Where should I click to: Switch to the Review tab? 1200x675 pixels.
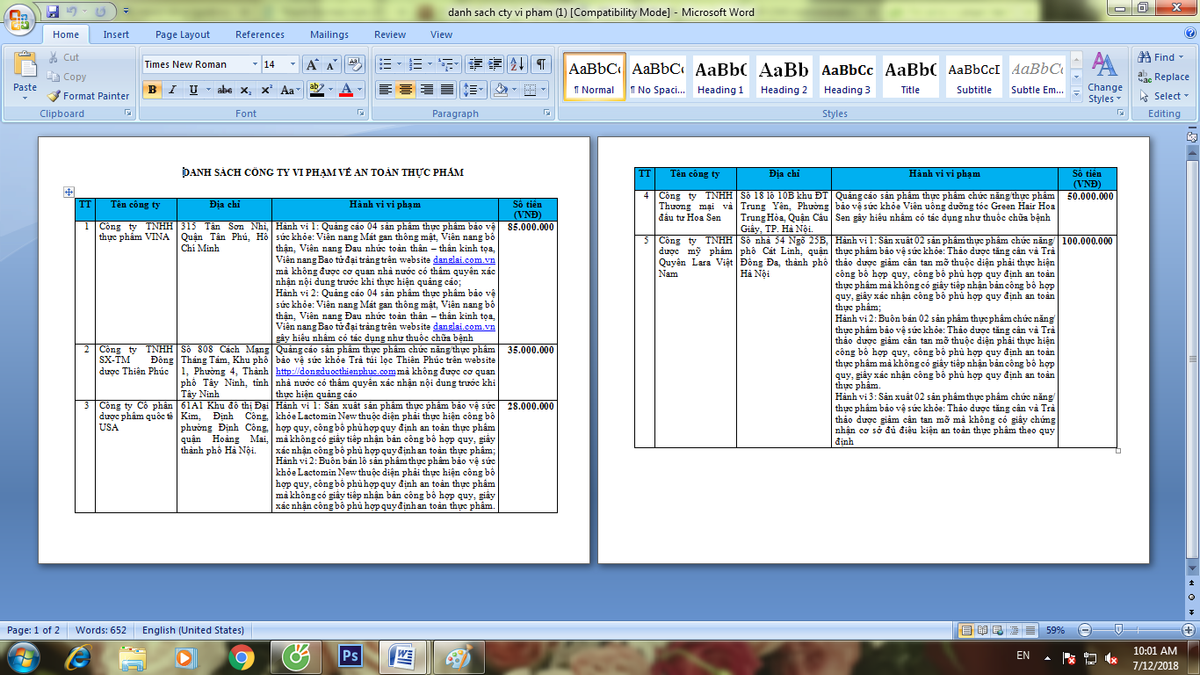tap(390, 34)
